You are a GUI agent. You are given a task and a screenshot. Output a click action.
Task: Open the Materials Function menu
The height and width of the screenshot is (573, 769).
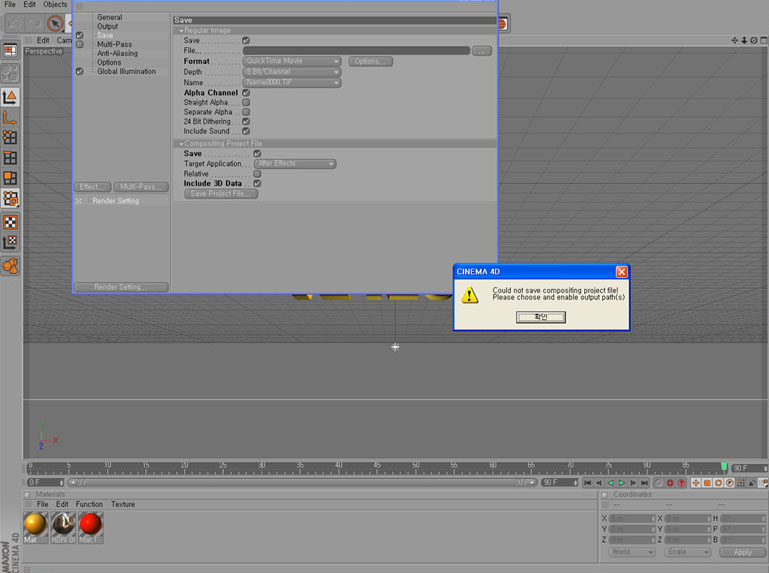(x=89, y=504)
